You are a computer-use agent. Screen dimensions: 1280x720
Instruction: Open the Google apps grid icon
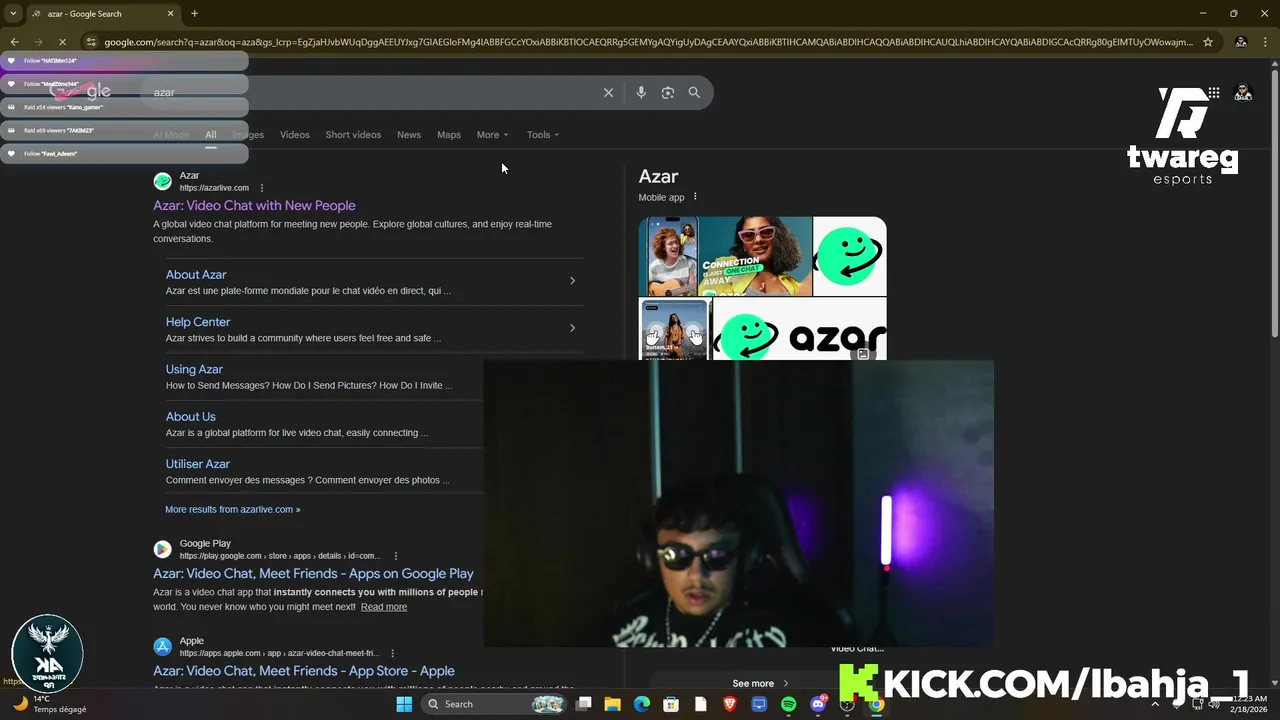pos(1213,93)
